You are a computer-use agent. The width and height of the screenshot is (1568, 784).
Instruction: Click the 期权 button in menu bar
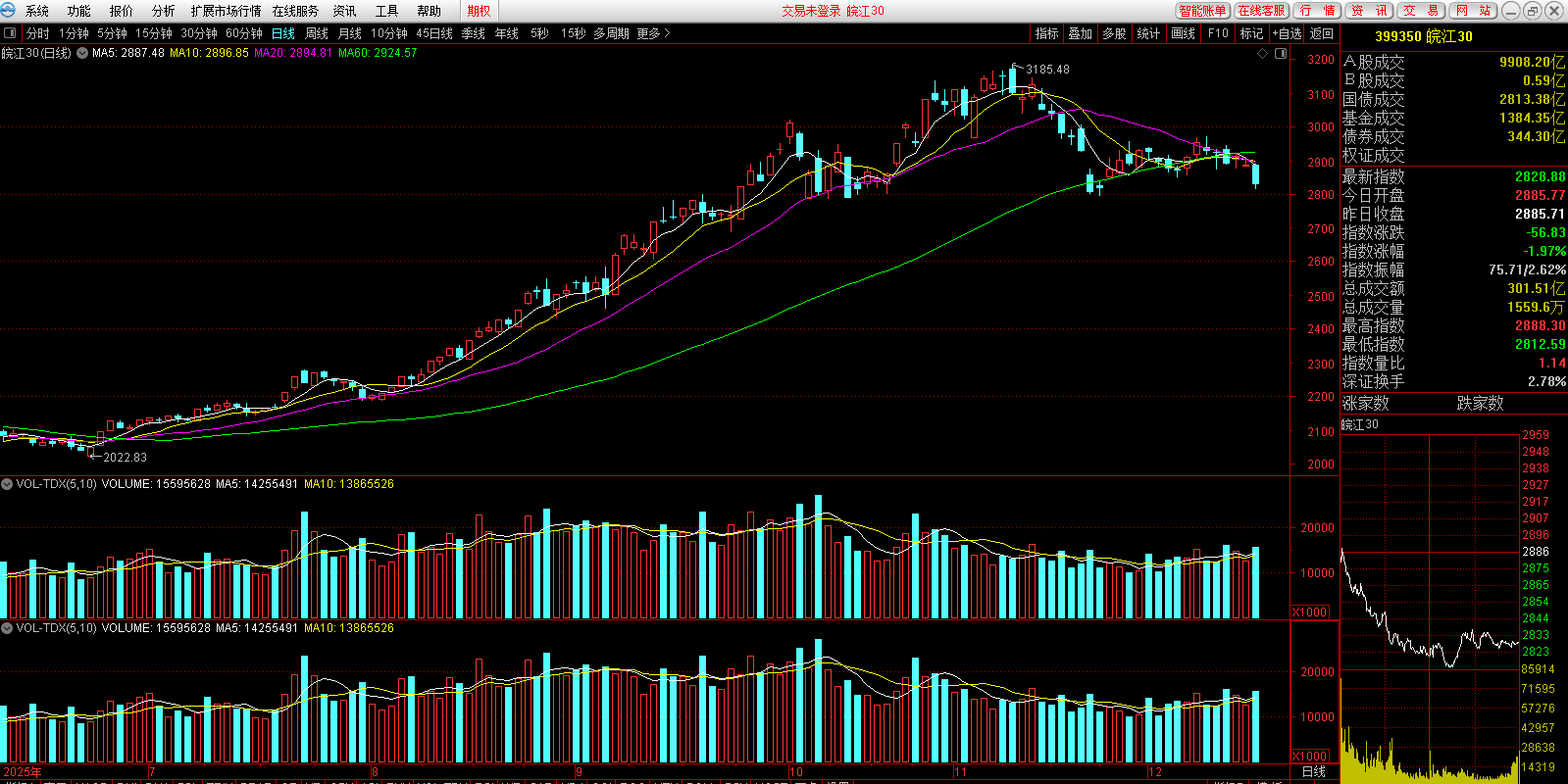(x=479, y=11)
